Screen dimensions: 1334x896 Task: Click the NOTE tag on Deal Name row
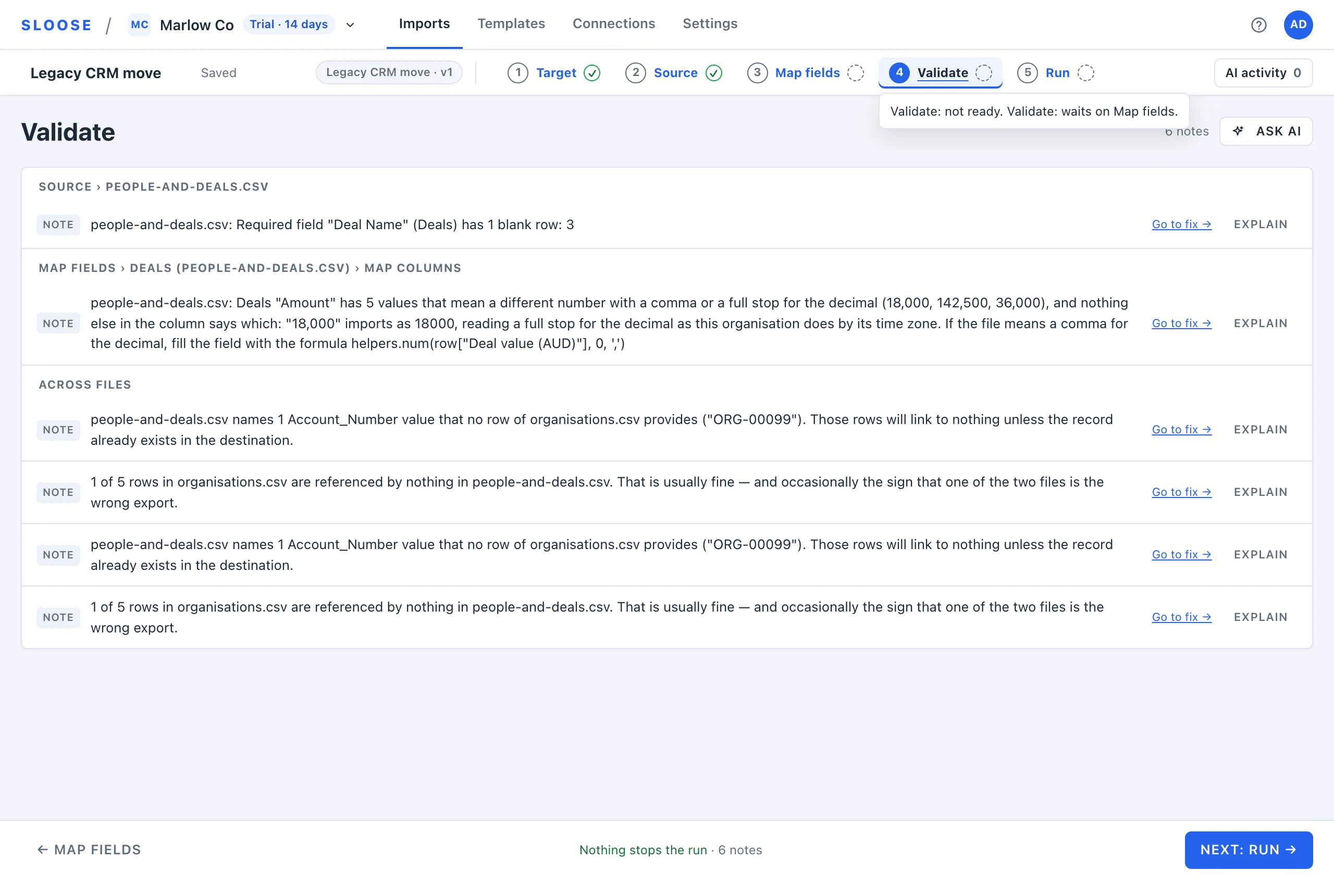point(58,225)
